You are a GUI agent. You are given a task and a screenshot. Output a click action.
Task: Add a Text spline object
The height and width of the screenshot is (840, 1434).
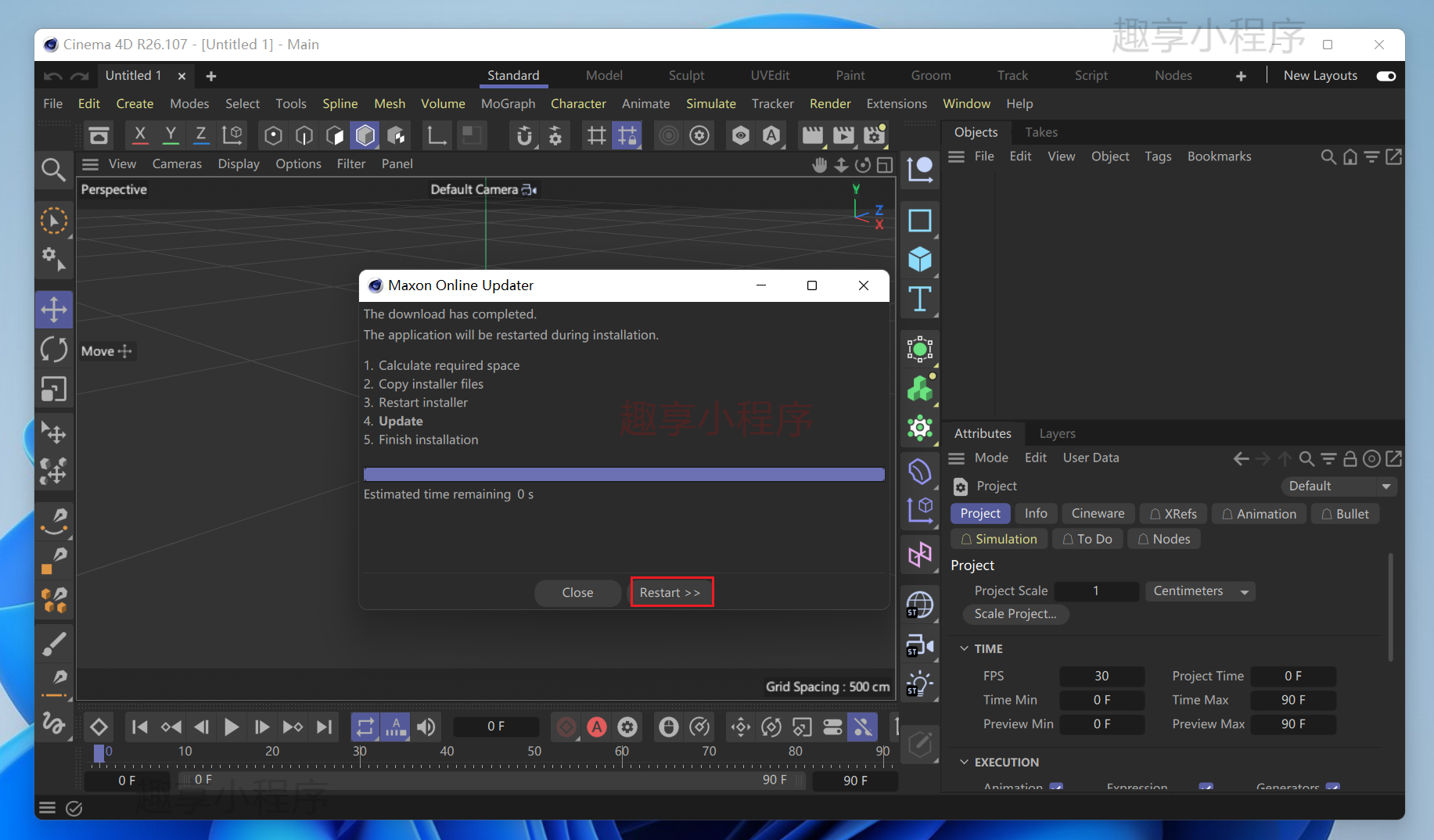click(x=920, y=299)
